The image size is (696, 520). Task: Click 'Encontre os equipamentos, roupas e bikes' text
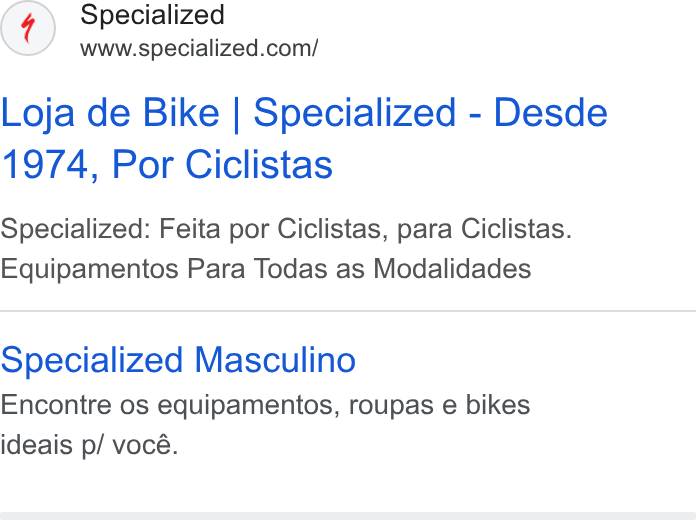coord(265,405)
